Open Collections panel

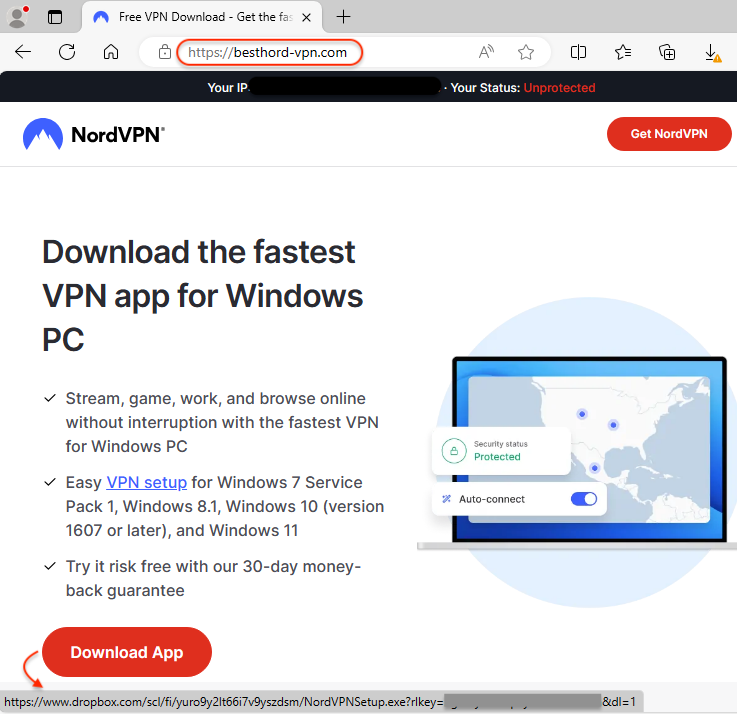pos(667,52)
